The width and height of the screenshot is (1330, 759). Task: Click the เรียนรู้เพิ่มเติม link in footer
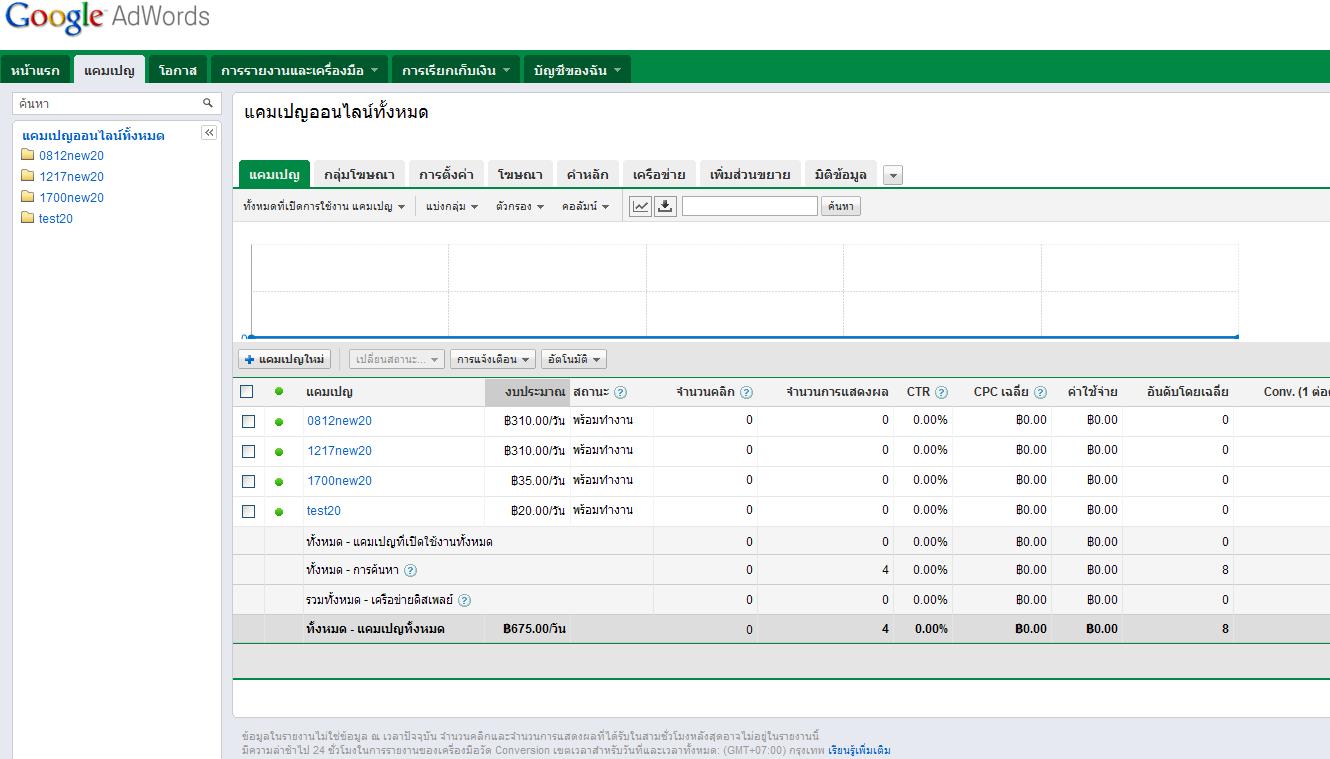tap(859, 750)
